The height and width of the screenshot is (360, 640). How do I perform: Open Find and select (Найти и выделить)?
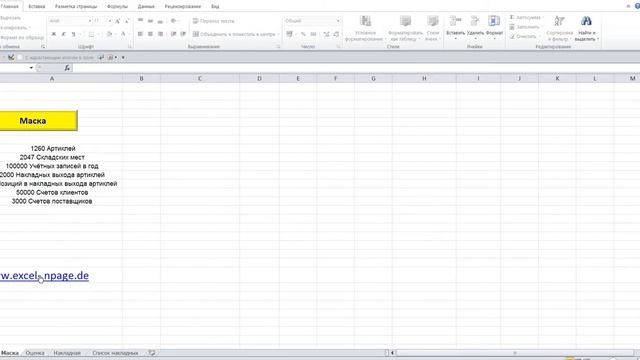tap(586, 29)
